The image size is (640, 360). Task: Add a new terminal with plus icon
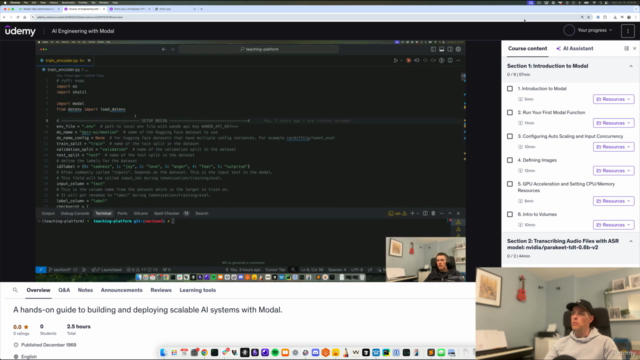click(x=412, y=213)
